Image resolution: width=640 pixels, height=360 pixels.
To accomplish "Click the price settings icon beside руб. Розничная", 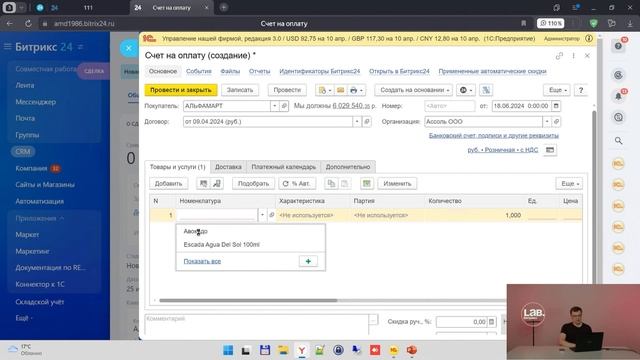I will point(550,150).
